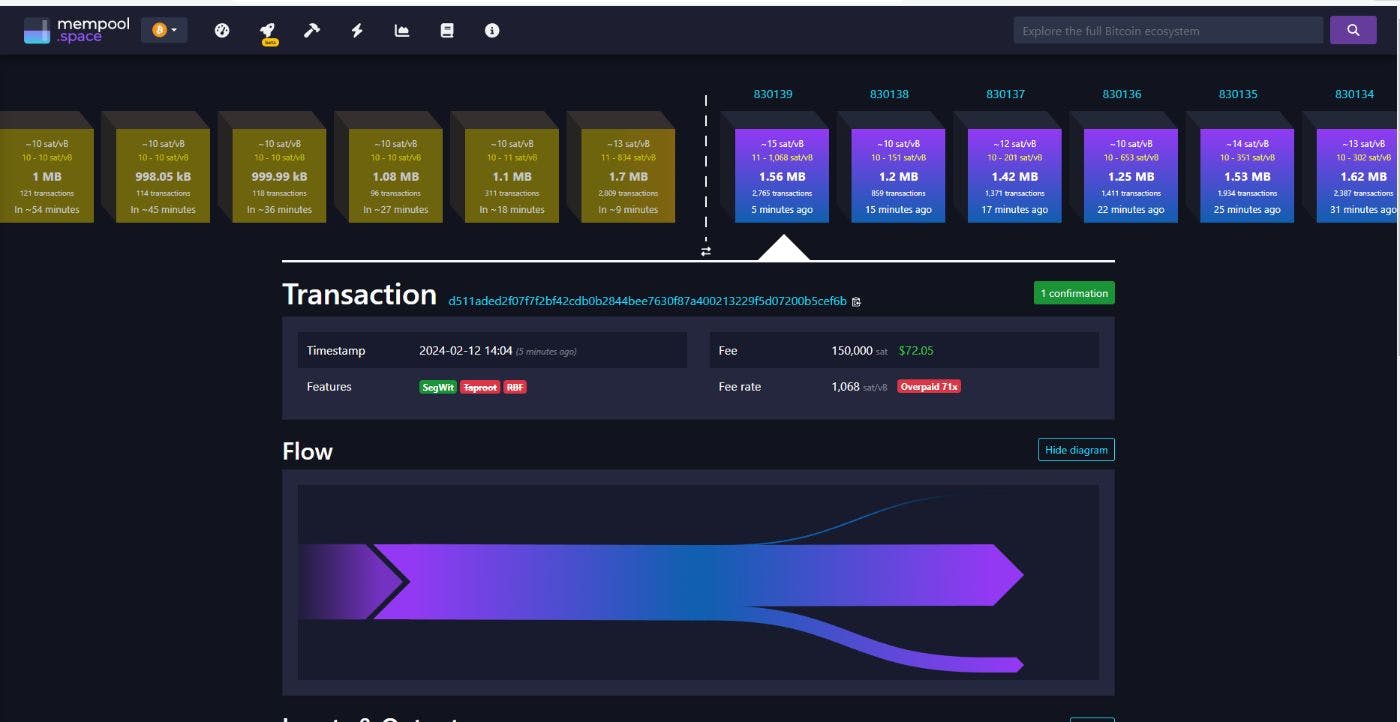Open the Accelerator rocket icon

269,31
